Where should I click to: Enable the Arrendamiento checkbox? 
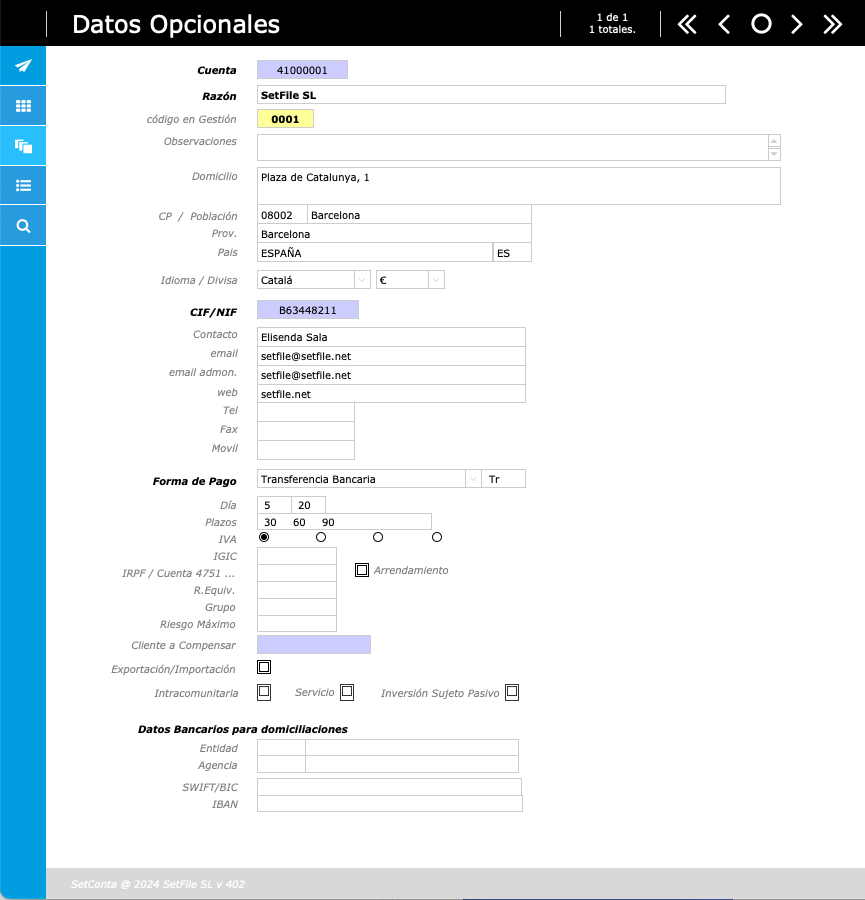coord(362,570)
